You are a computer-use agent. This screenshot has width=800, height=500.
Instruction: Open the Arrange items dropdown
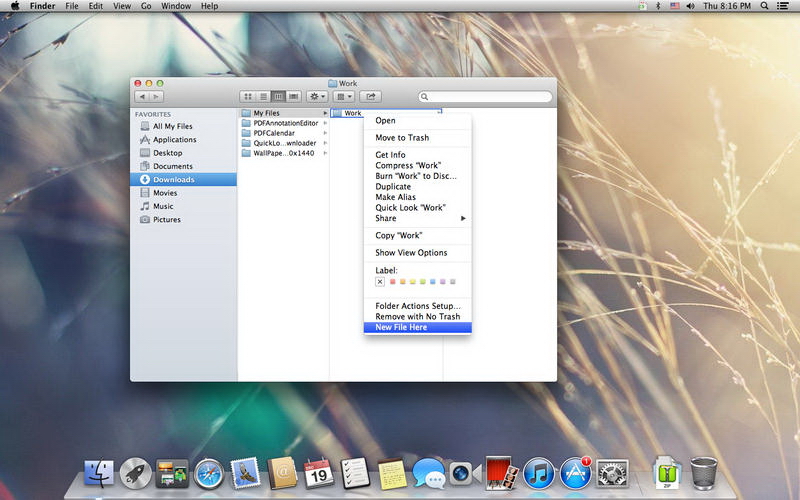[x=344, y=96]
